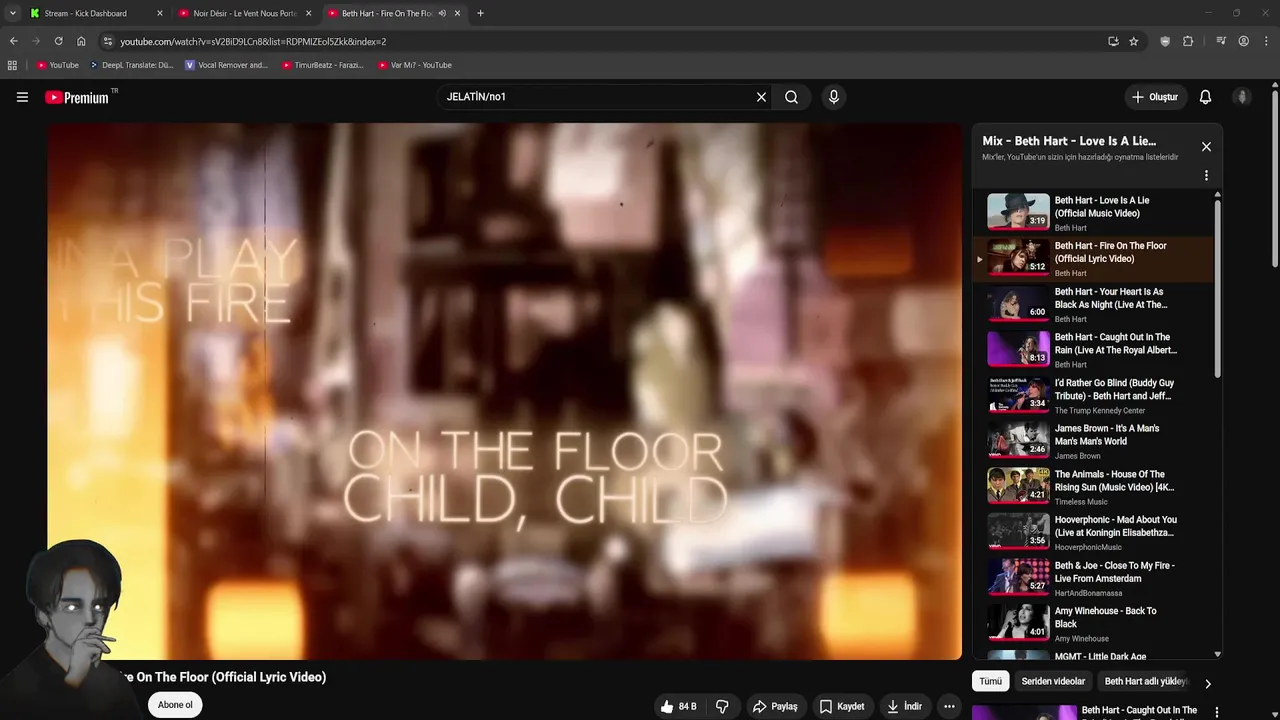Viewport: 1280px width, 720px height.
Task: Click Oluştur create button
Action: [1154, 97]
